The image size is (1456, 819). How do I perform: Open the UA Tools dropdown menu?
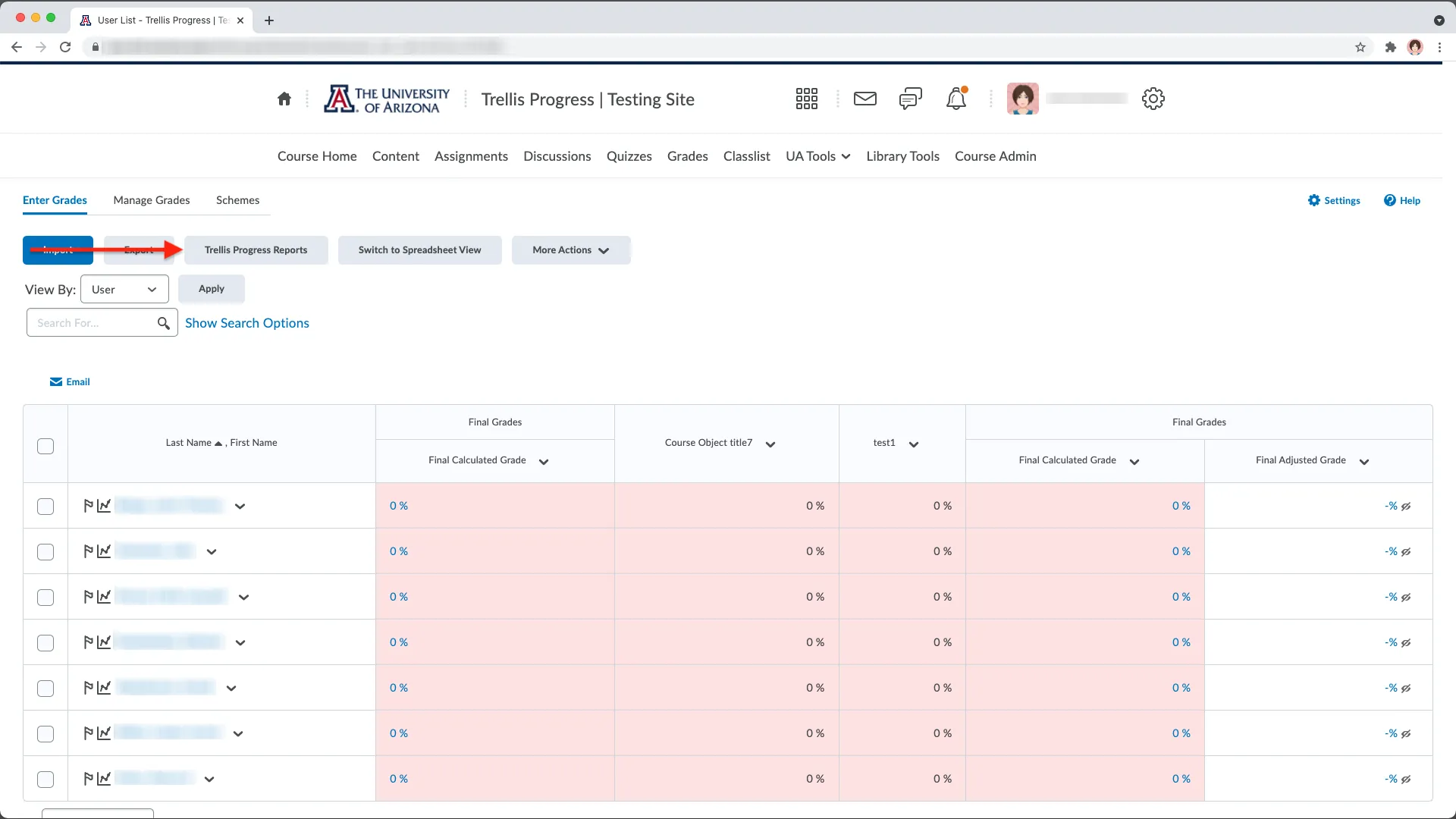coord(817,156)
